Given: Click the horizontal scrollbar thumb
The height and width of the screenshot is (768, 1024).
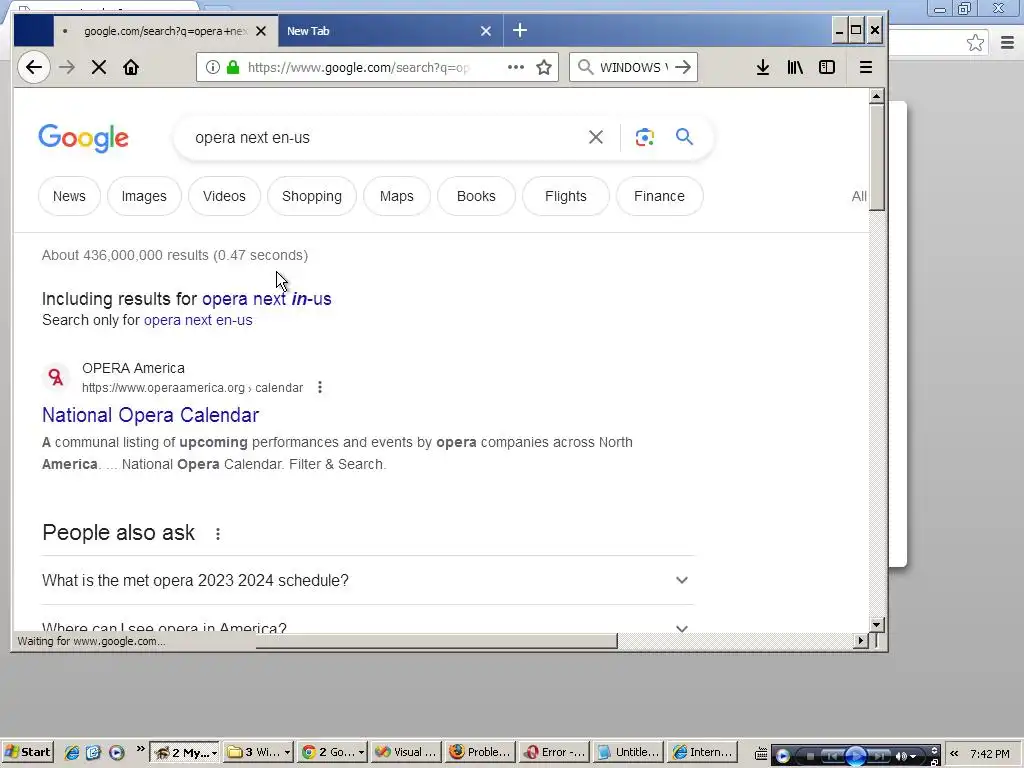Looking at the screenshot, I should 436,641.
